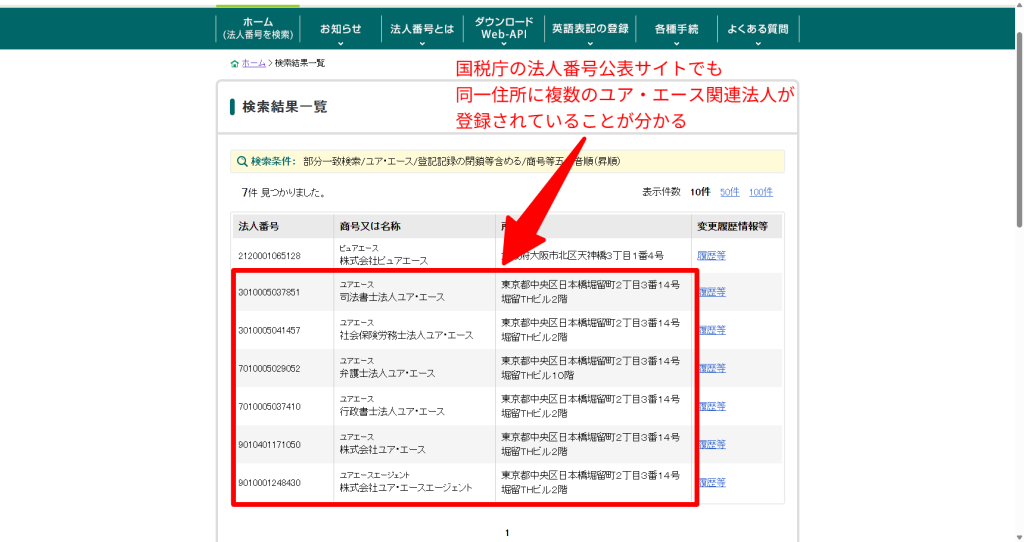The height and width of the screenshot is (542, 1024).
Task: Show 50件 results per page
Action: (x=729, y=192)
